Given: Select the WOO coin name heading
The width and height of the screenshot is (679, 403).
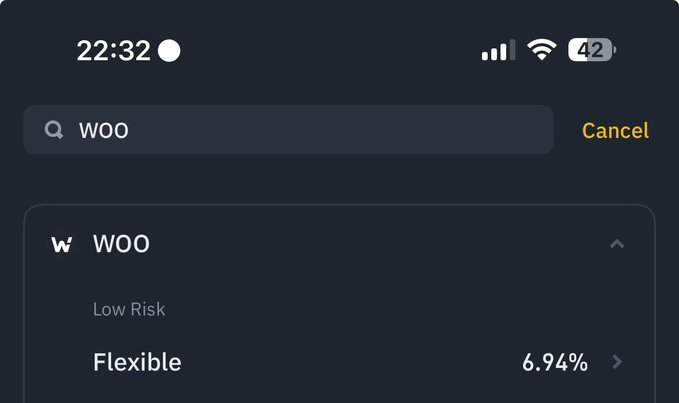Looking at the screenshot, I should click(x=121, y=244).
